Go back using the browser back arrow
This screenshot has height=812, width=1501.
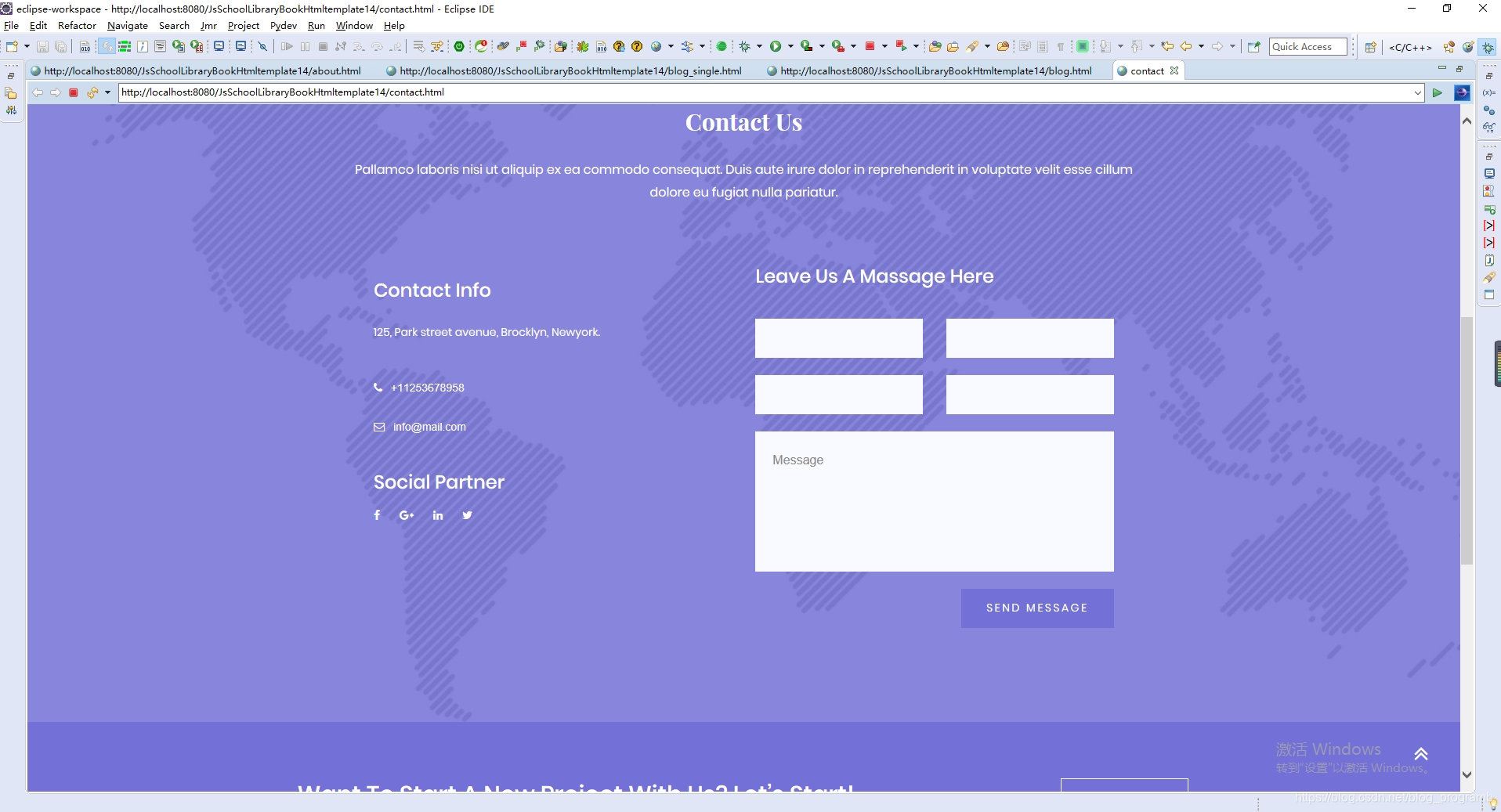pos(38,92)
